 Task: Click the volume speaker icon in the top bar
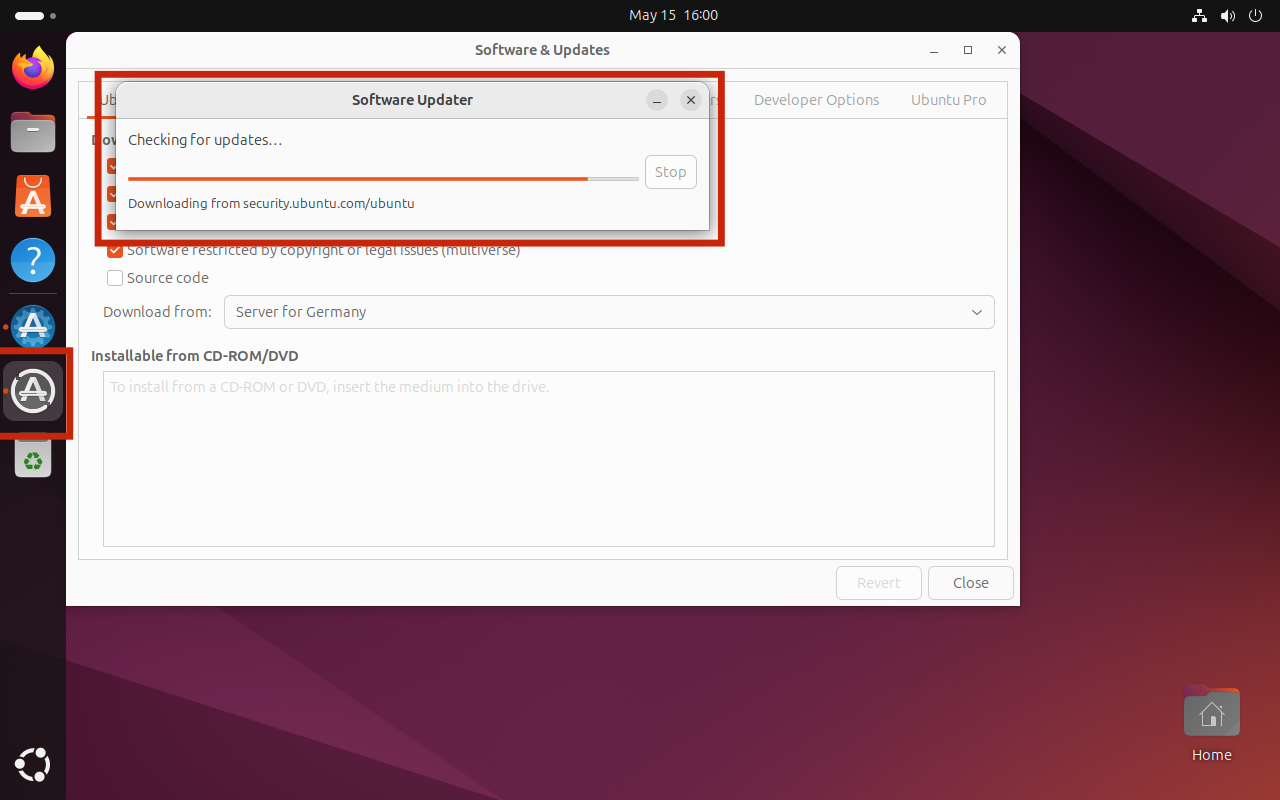tap(1228, 16)
